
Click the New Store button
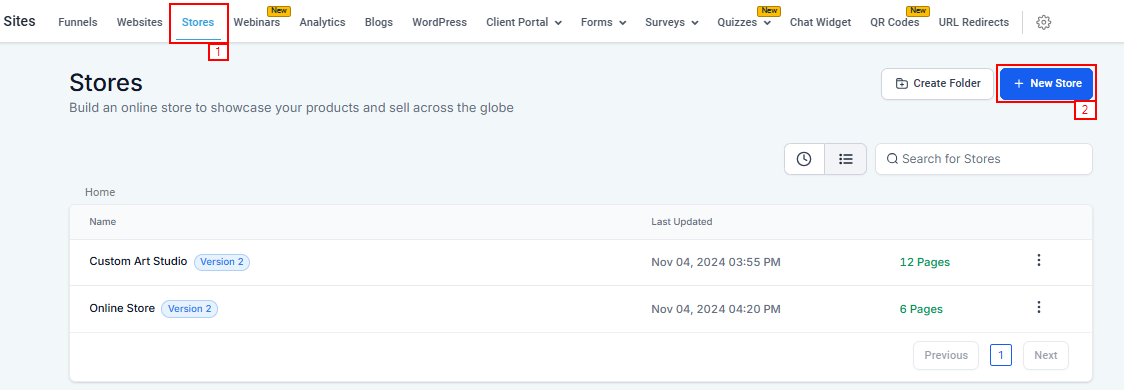click(x=1047, y=84)
